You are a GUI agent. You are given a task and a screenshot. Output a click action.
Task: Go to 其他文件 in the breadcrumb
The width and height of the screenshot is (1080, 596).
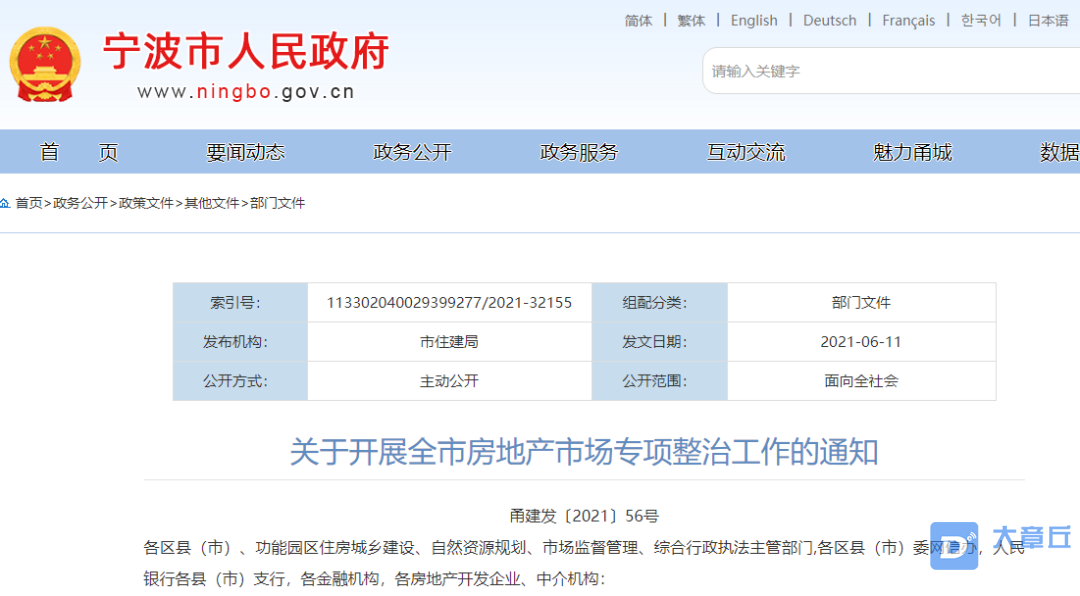[211, 203]
